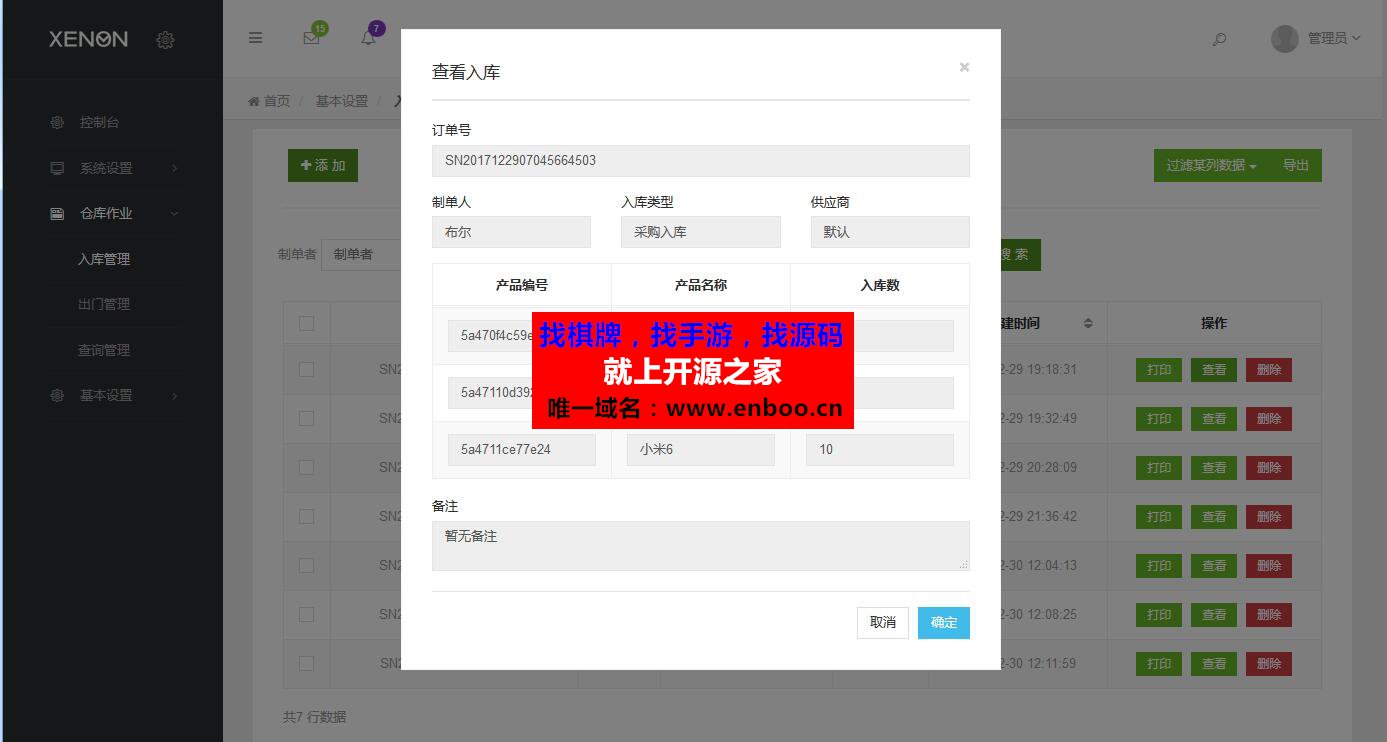
Task: Click the 入库类型 field 采购入库
Action: (x=701, y=232)
